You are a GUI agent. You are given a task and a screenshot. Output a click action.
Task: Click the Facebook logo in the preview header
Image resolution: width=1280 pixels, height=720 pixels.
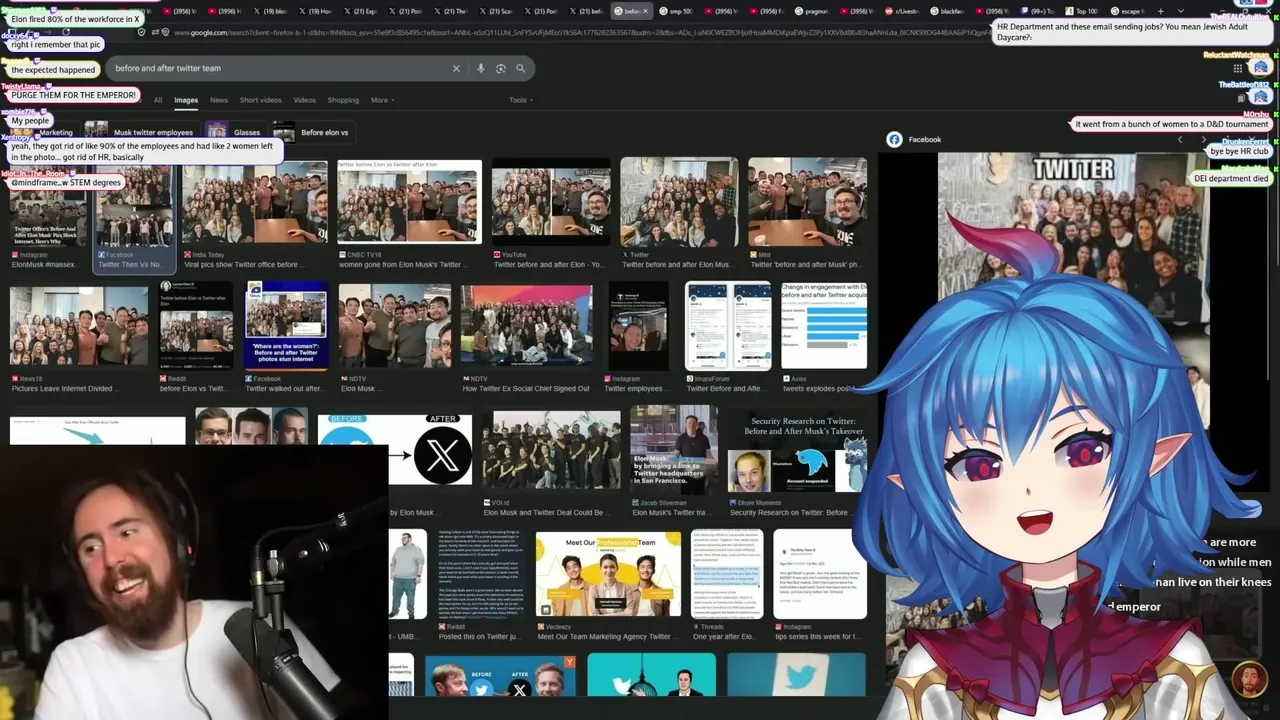(x=894, y=139)
